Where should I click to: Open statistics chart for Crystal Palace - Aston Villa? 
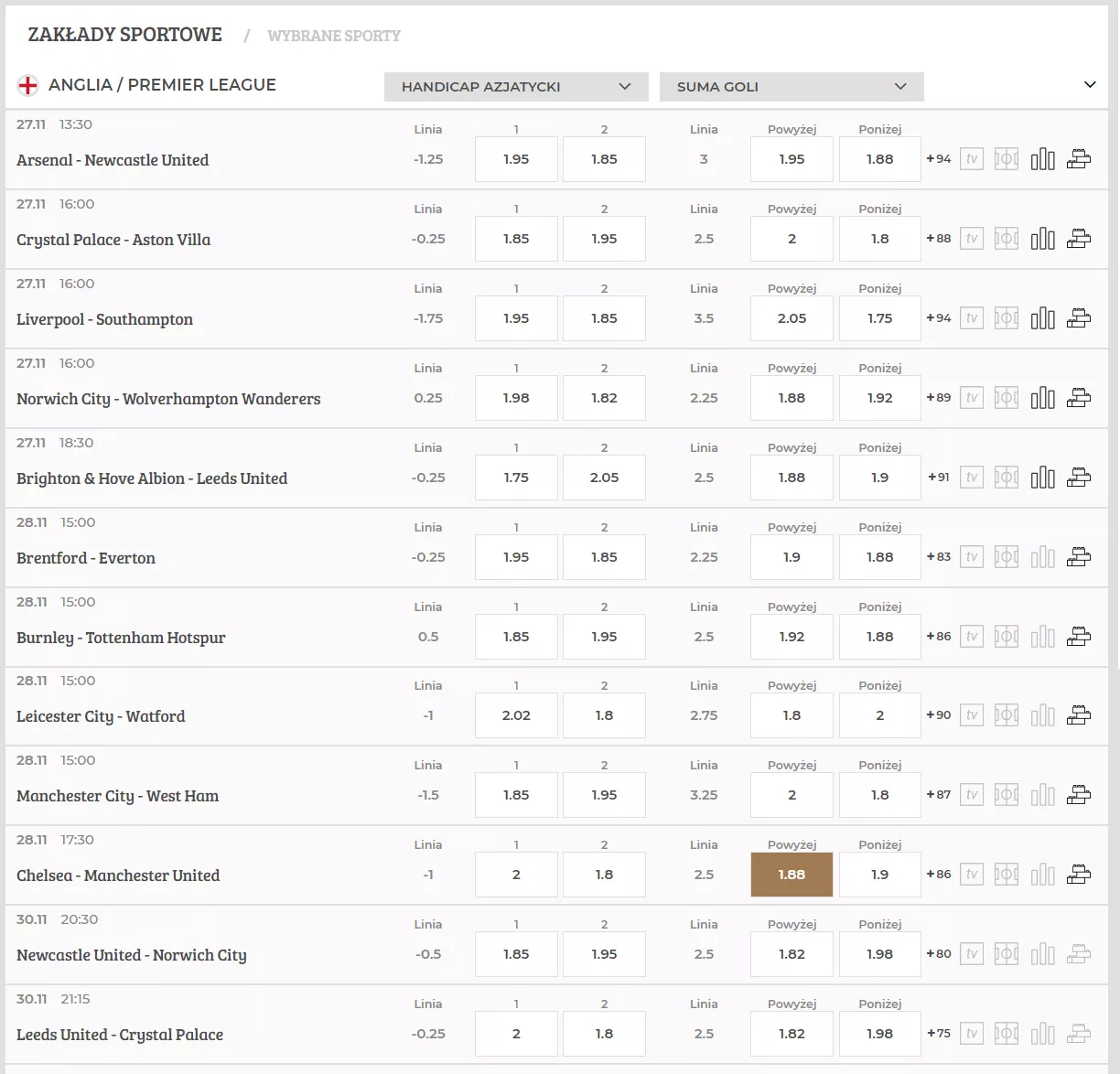(x=1042, y=239)
